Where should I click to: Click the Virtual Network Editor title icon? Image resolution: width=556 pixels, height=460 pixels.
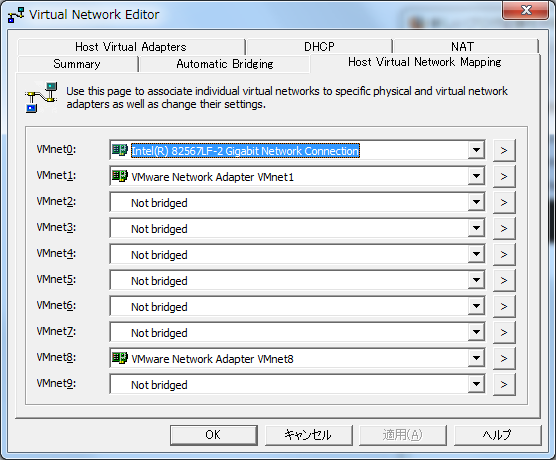tap(16, 15)
